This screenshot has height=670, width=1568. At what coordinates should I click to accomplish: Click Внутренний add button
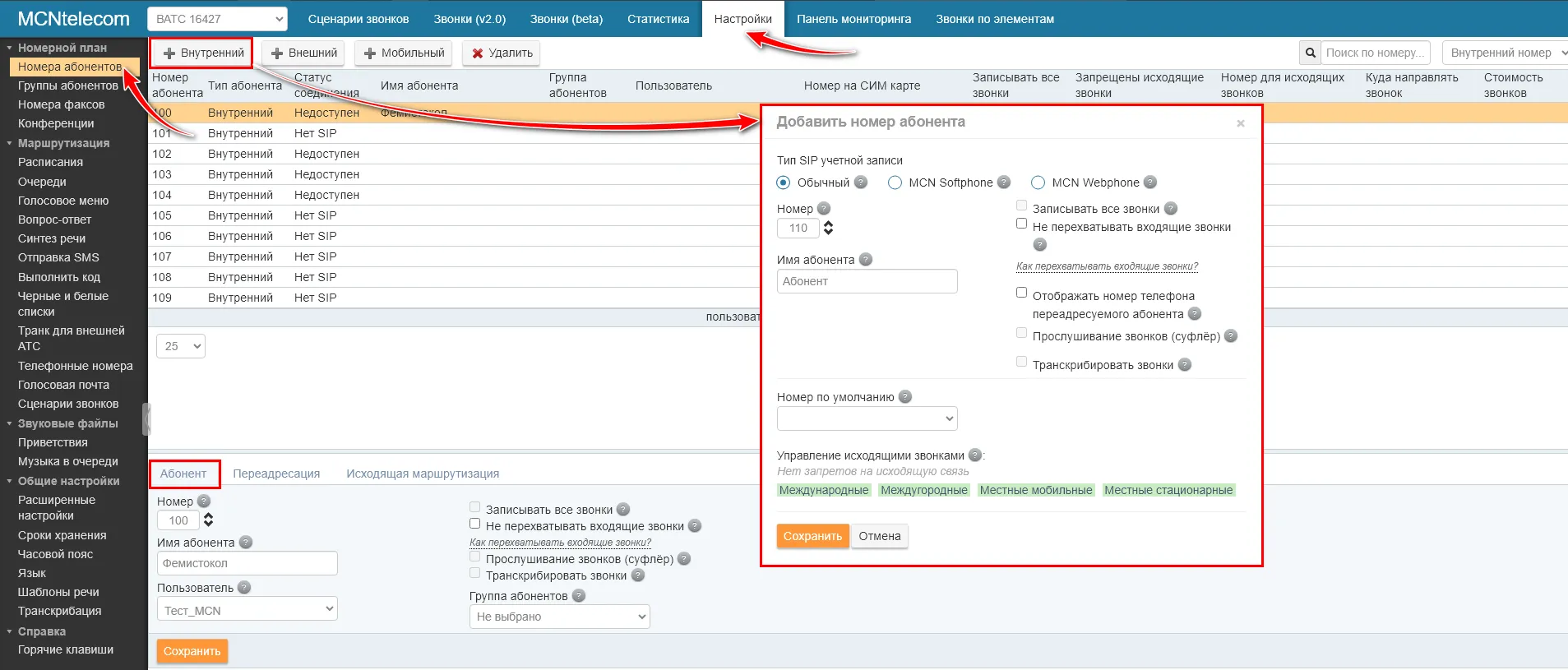pos(203,53)
